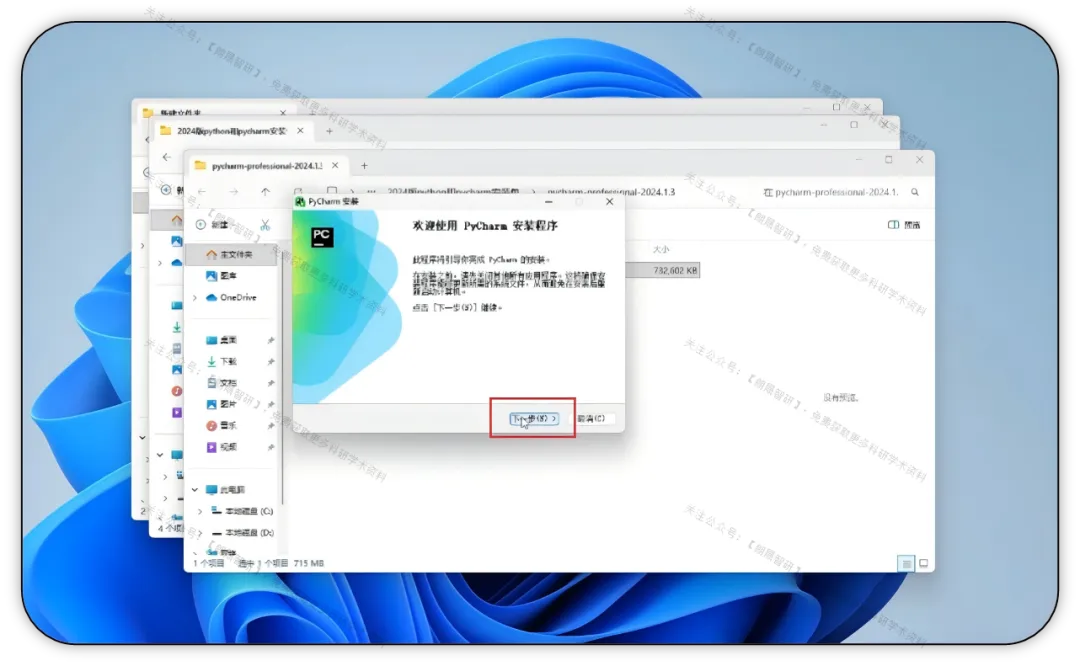Select the pycharm-professional-2024.1.3 tab in front Explorer
This screenshot has width=1080, height=666.
point(267,165)
